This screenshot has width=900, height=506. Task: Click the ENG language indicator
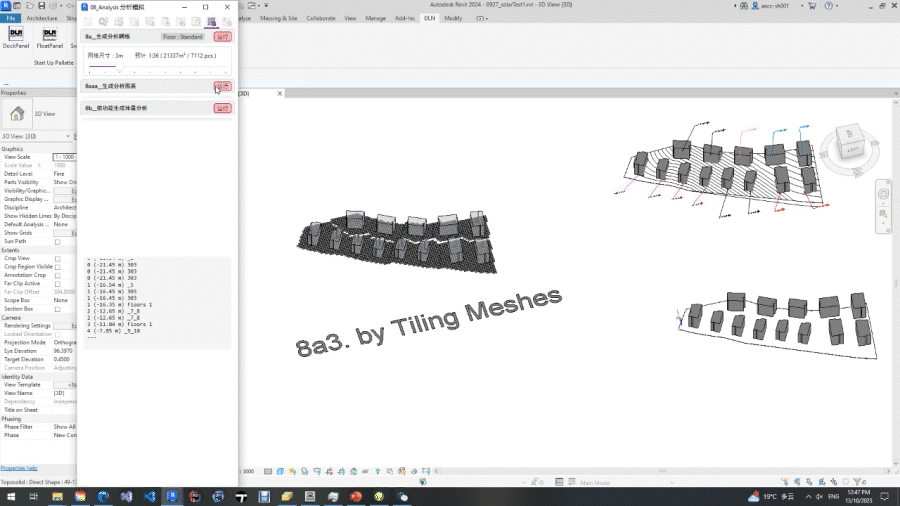833,496
